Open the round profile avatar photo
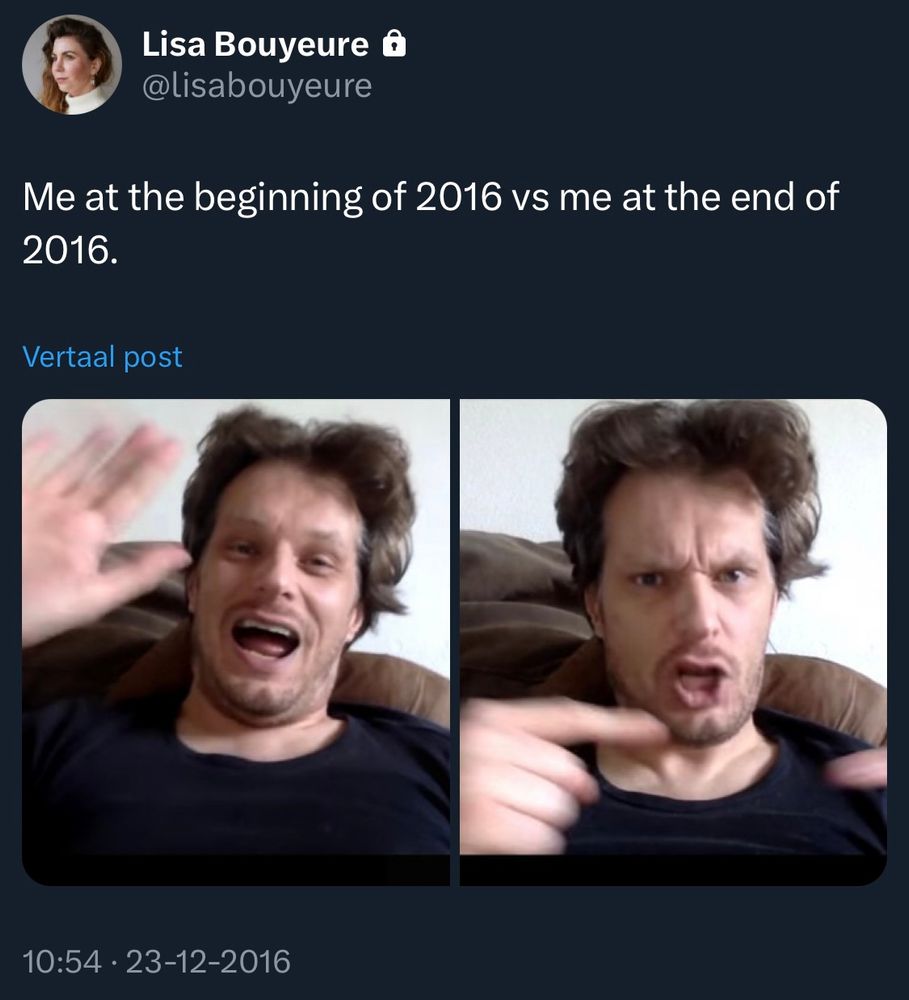The image size is (909, 1000). point(71,64)
